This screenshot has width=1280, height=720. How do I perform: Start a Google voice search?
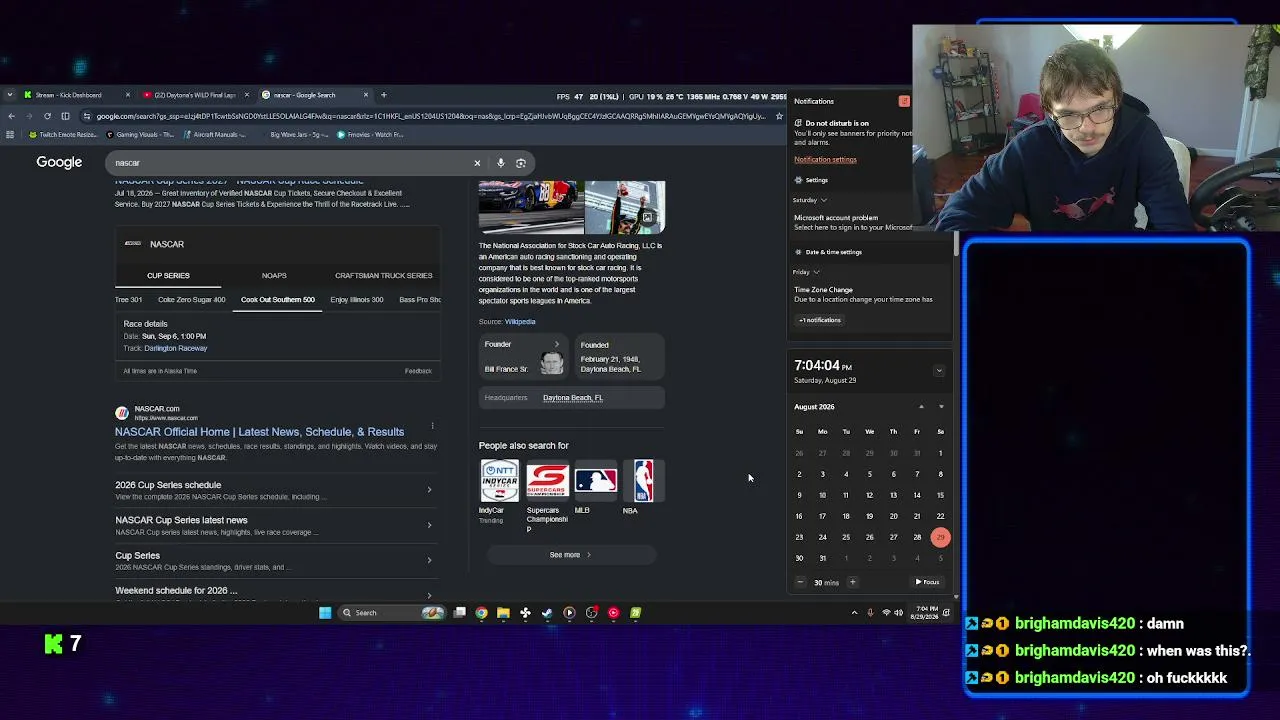point(501,163)
